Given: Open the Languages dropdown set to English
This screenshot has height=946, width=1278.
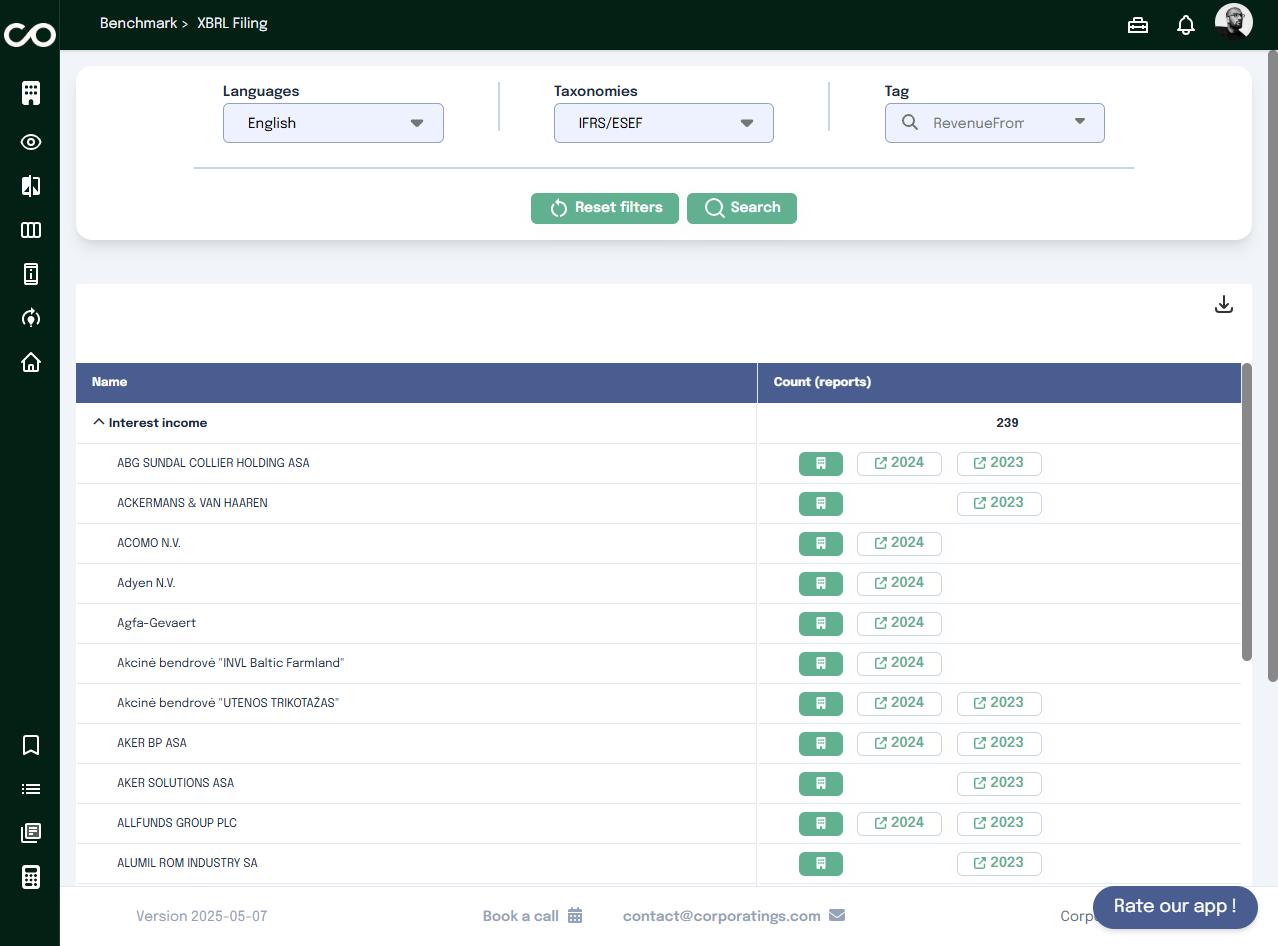Looking at the screenshot, I should [333, 123].
